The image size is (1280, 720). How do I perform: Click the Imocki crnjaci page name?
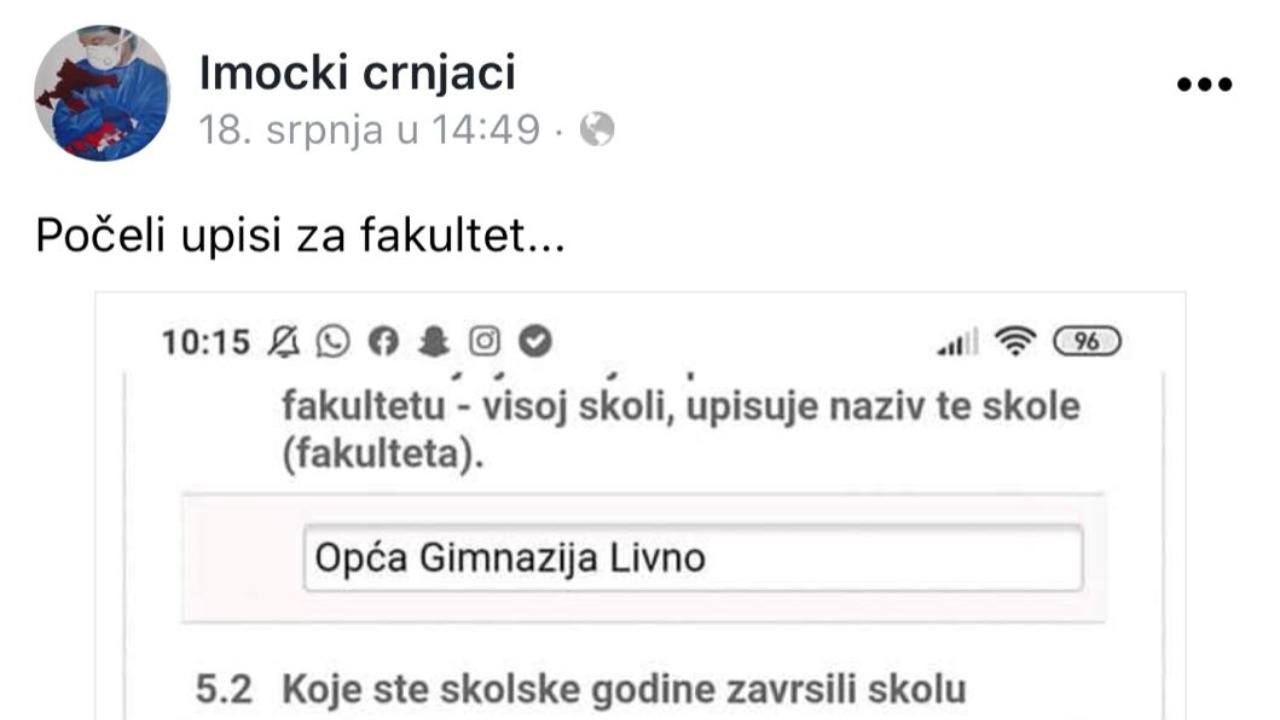coord(357,73)
